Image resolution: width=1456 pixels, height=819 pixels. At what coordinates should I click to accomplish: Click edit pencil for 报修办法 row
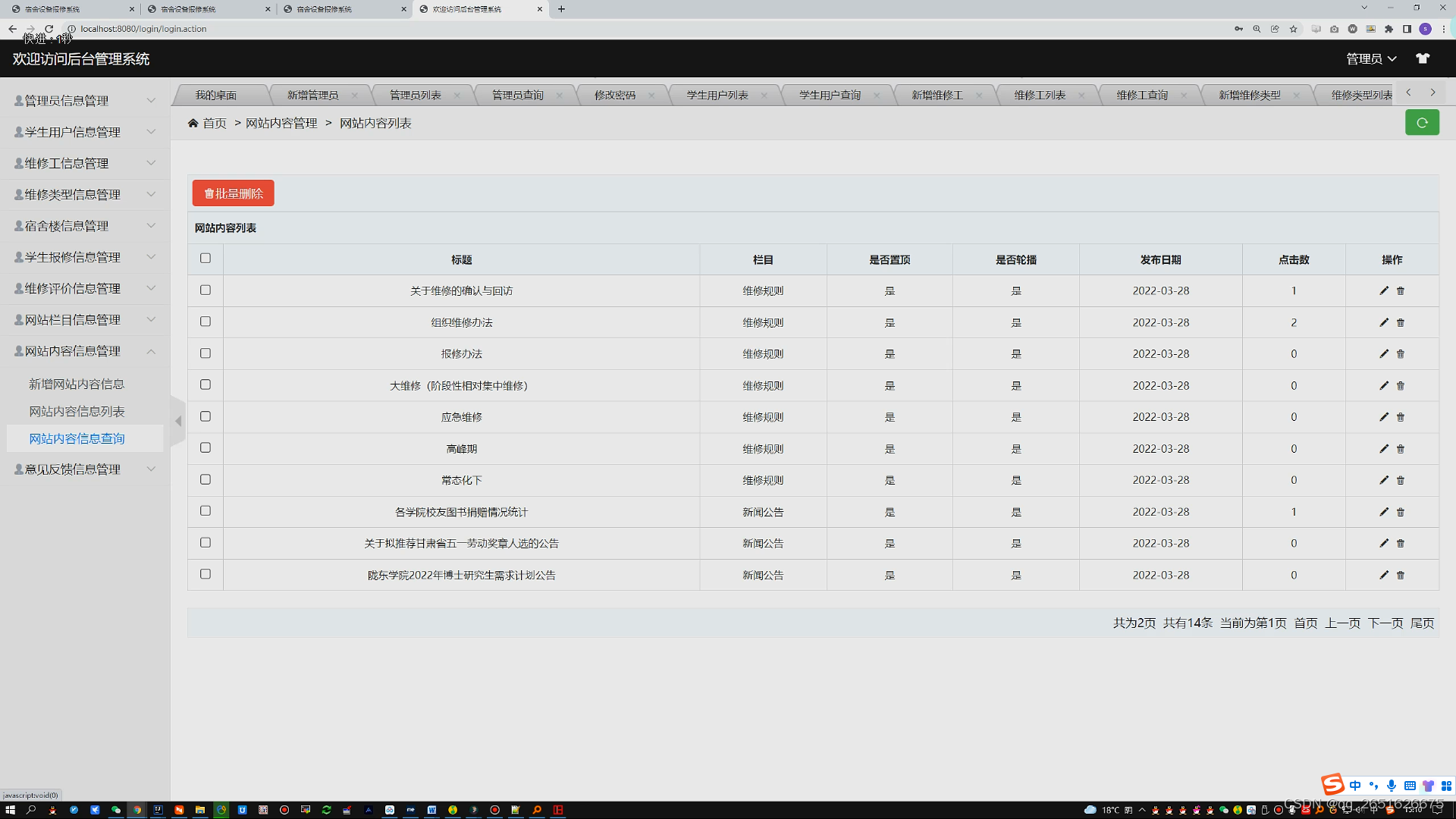(x=1384, y=354)
